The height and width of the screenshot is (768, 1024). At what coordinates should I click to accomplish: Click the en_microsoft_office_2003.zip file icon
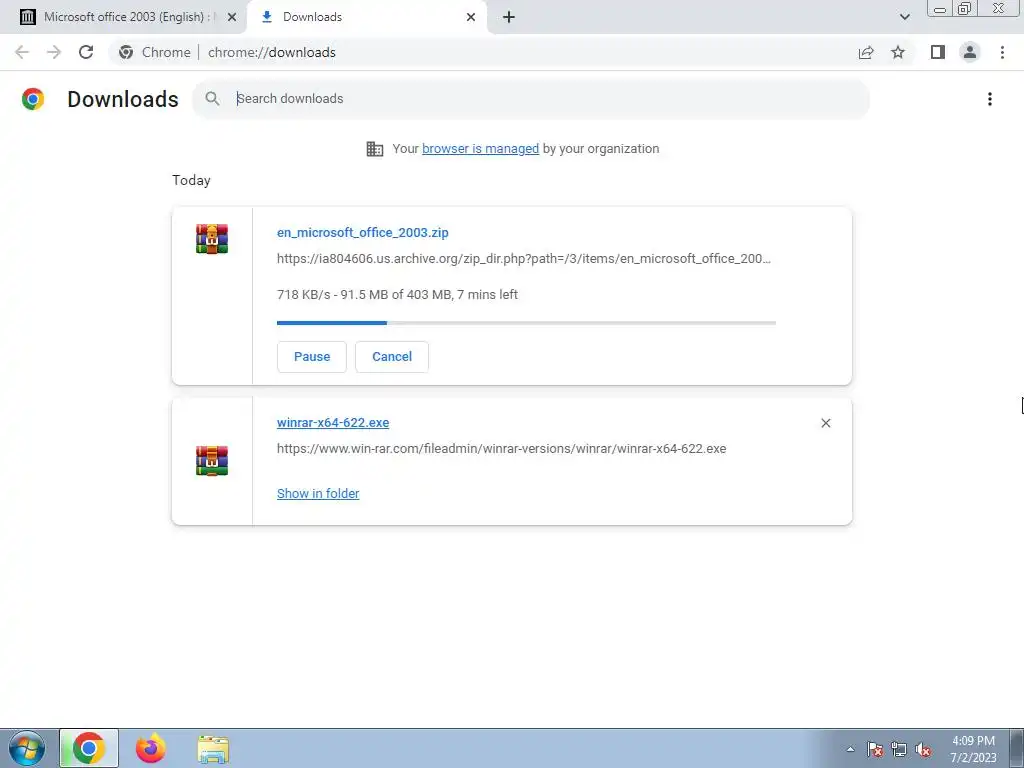(212, 238)
